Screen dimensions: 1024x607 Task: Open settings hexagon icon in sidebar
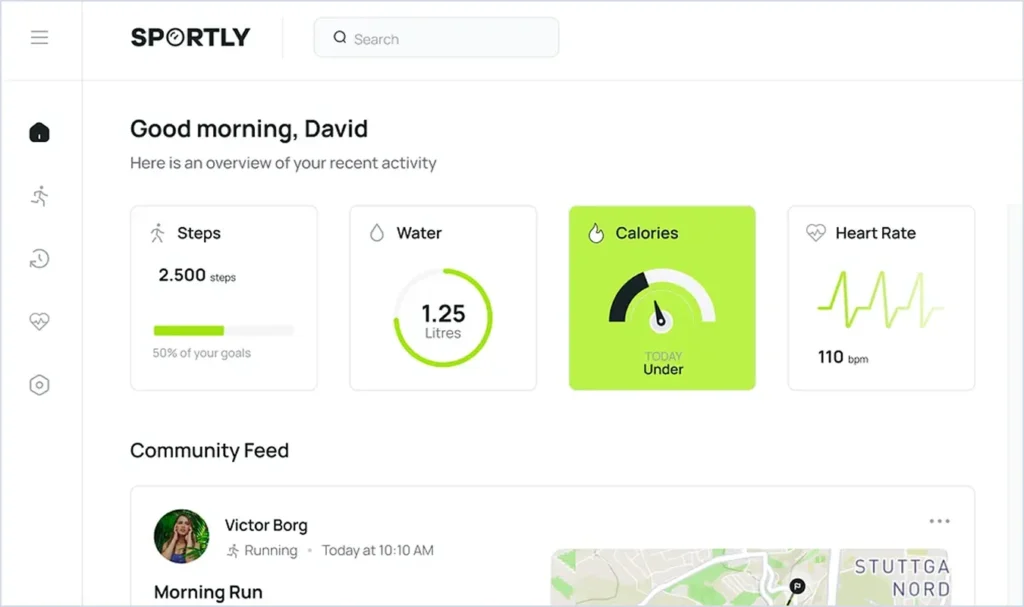click(39, 385)
